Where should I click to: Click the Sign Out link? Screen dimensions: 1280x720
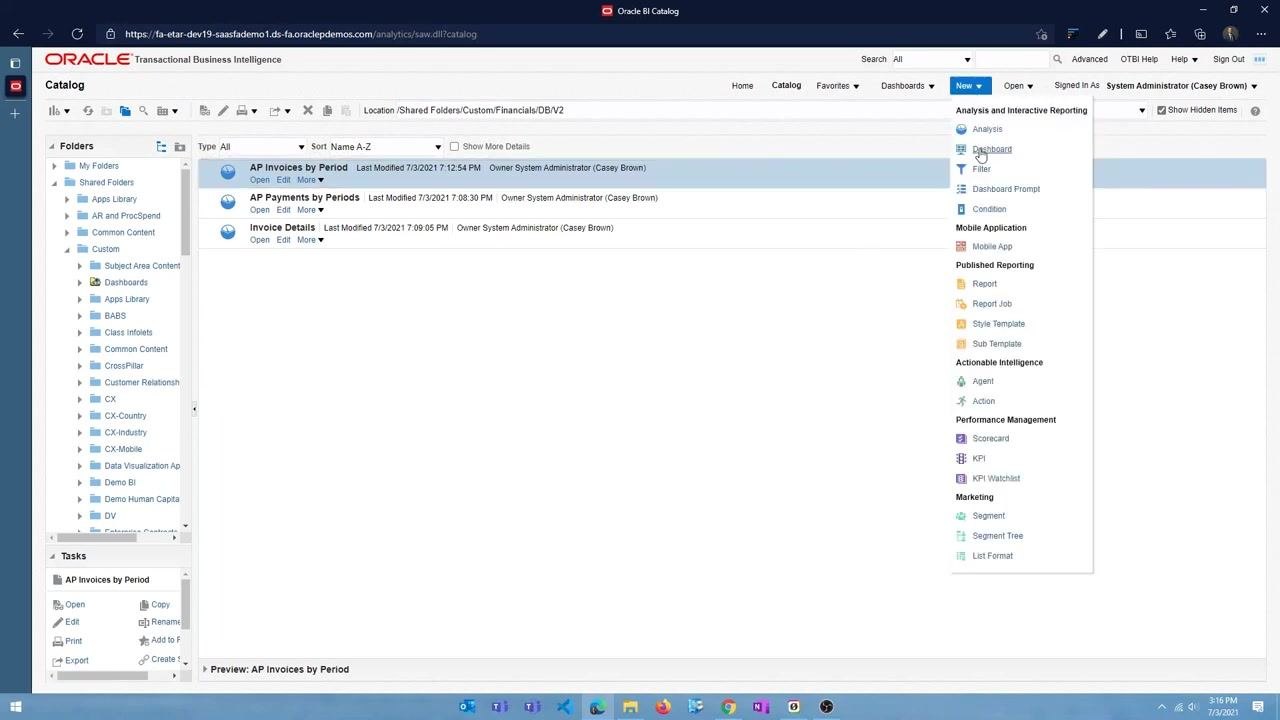click(1229, 60)
